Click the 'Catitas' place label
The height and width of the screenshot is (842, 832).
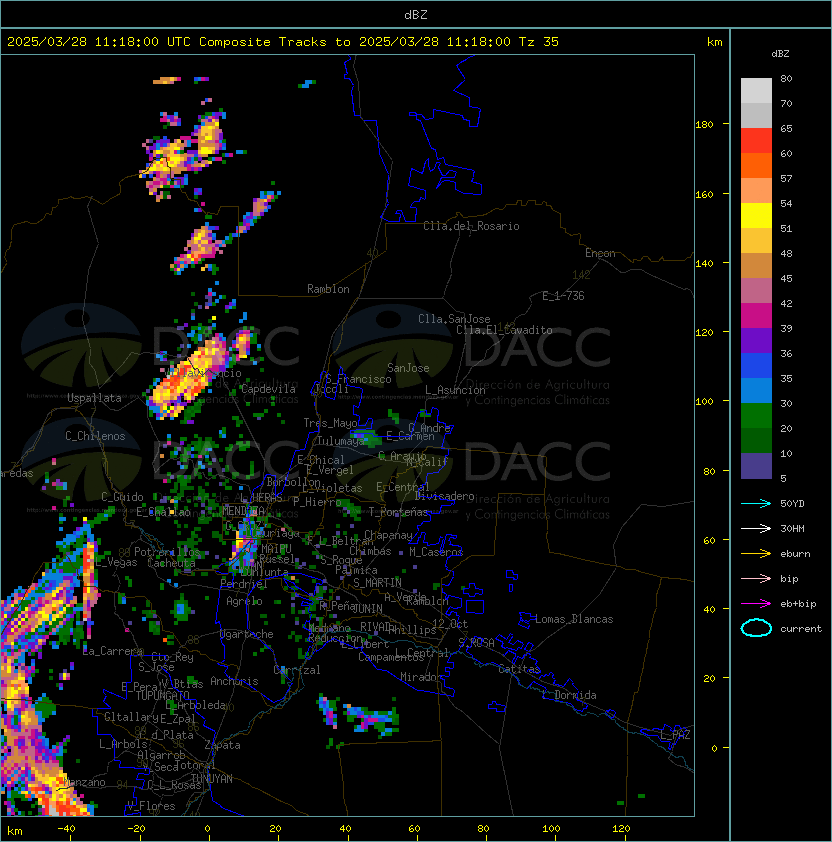pos(519,669)
